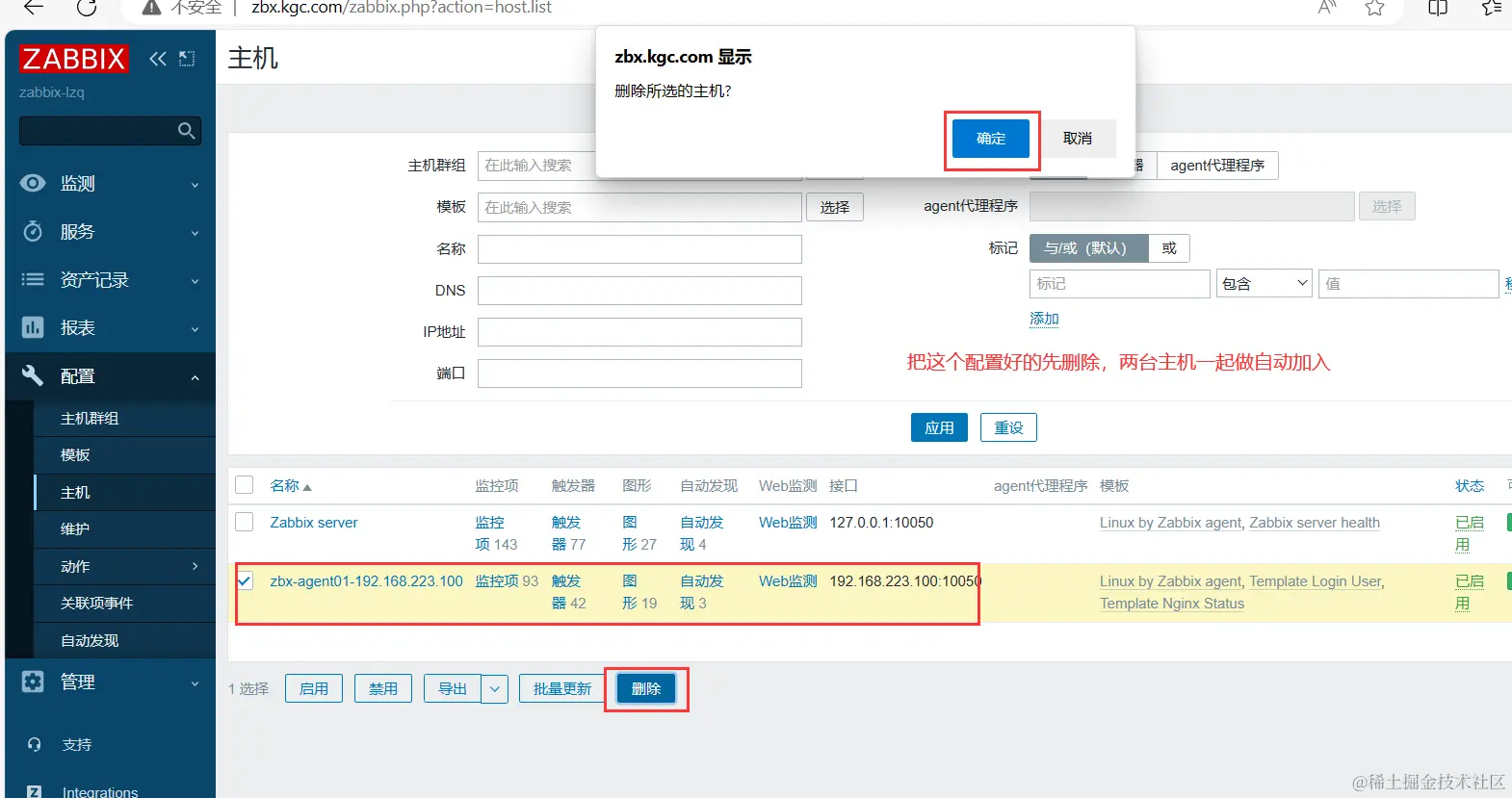Click the magnifier icon in sidebar search
This screenshot has width=1512, height=798.
tap(187, 131)
